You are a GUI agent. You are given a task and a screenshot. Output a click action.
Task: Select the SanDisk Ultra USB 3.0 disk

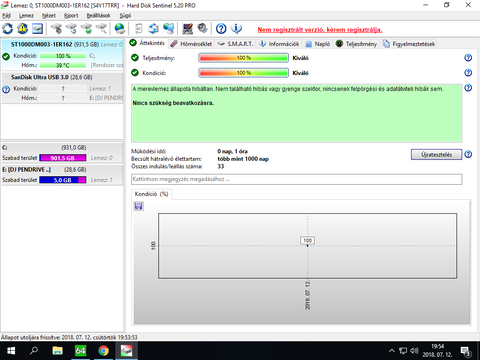[x=62, y=88]
